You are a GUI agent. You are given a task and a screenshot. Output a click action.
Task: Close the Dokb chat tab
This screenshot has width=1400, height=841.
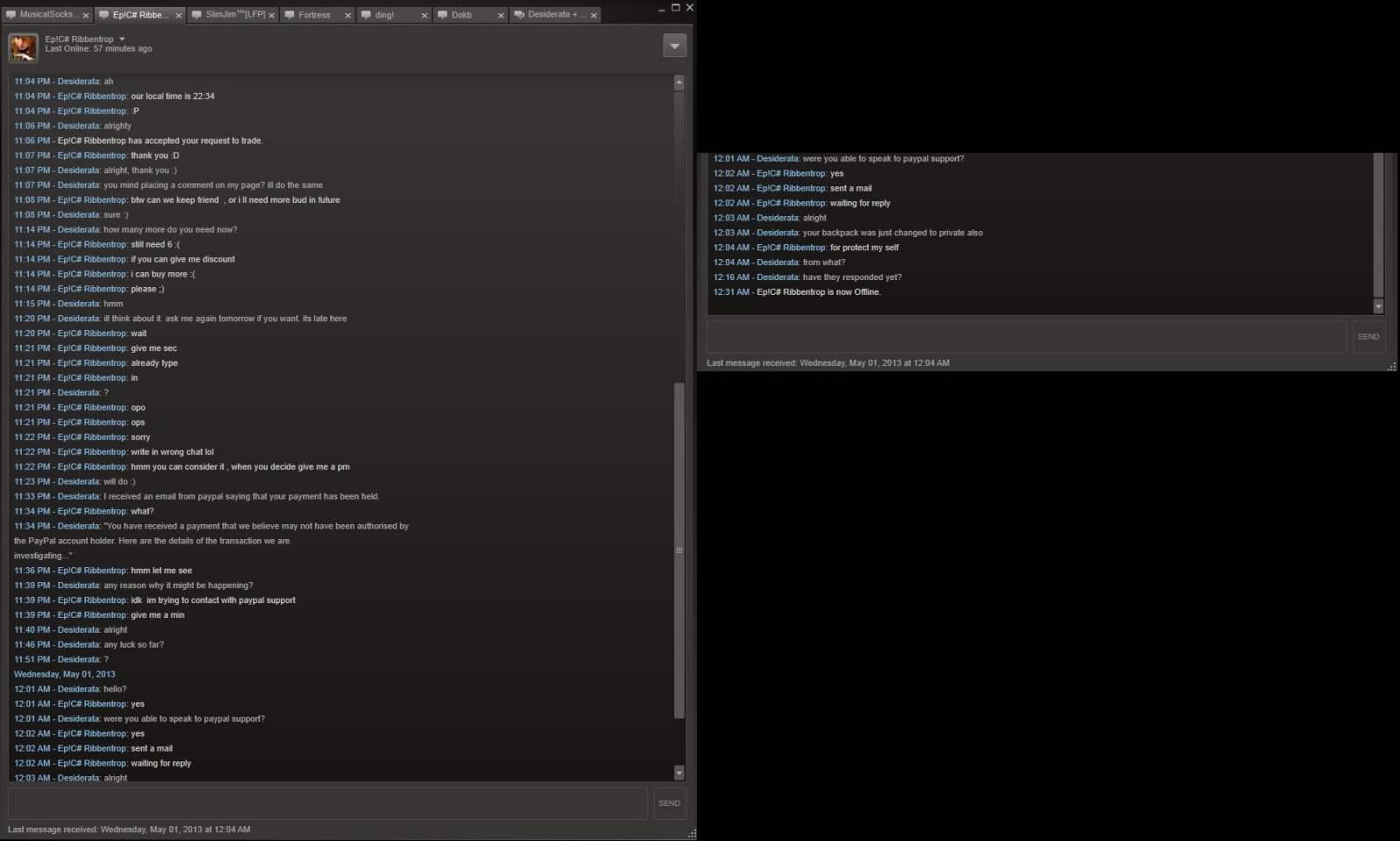pos(501,16)
